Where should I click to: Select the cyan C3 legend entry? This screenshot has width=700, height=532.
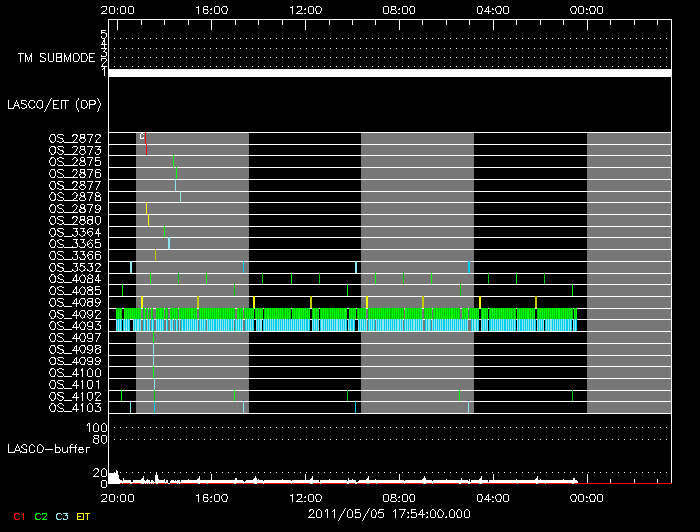62,516
